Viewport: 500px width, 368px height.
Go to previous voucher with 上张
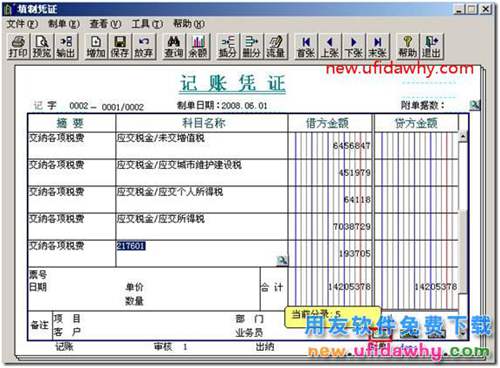click(330, 47)
